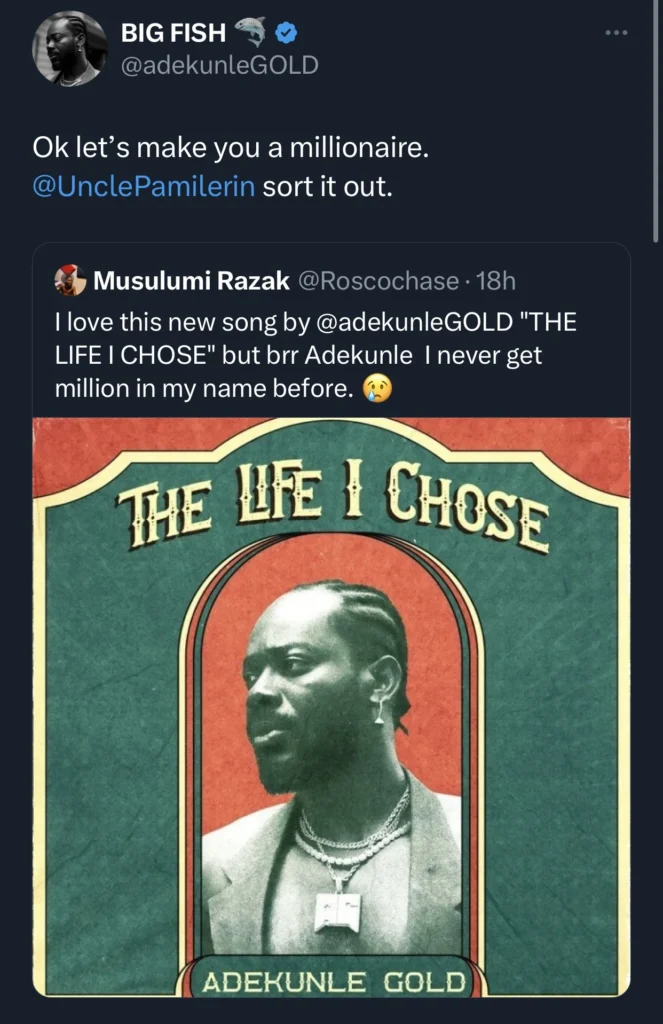663x1024 pixels.
Task: Open the three-dot more options menu
Action: point(617,33)
